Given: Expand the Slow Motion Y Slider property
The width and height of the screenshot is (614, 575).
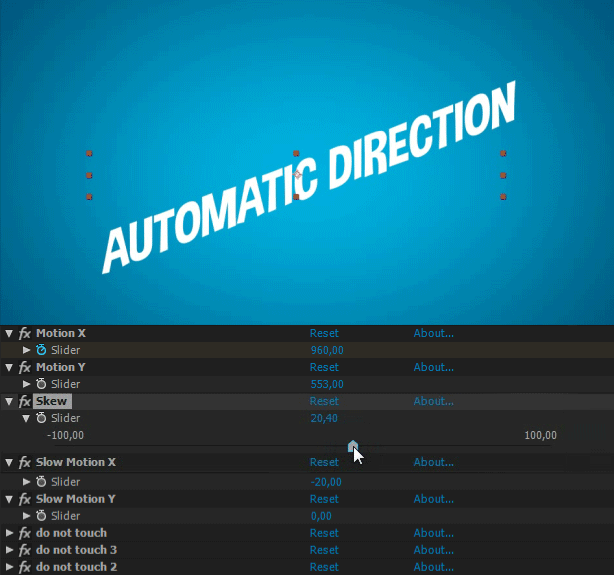Looking at the screenshot, I should pyautogui.click(x=27, y=516).
